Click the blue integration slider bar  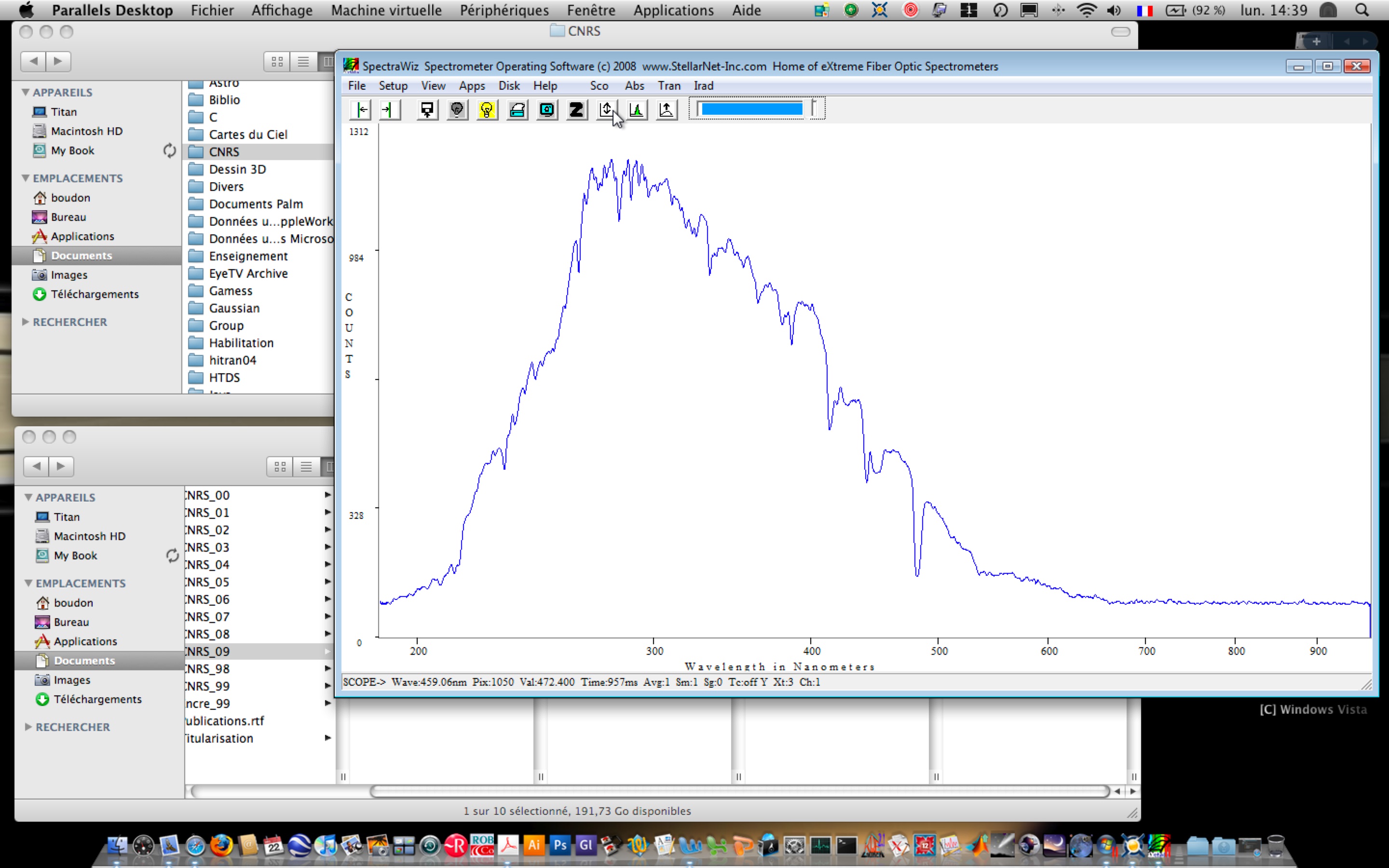tap(751, 109)
